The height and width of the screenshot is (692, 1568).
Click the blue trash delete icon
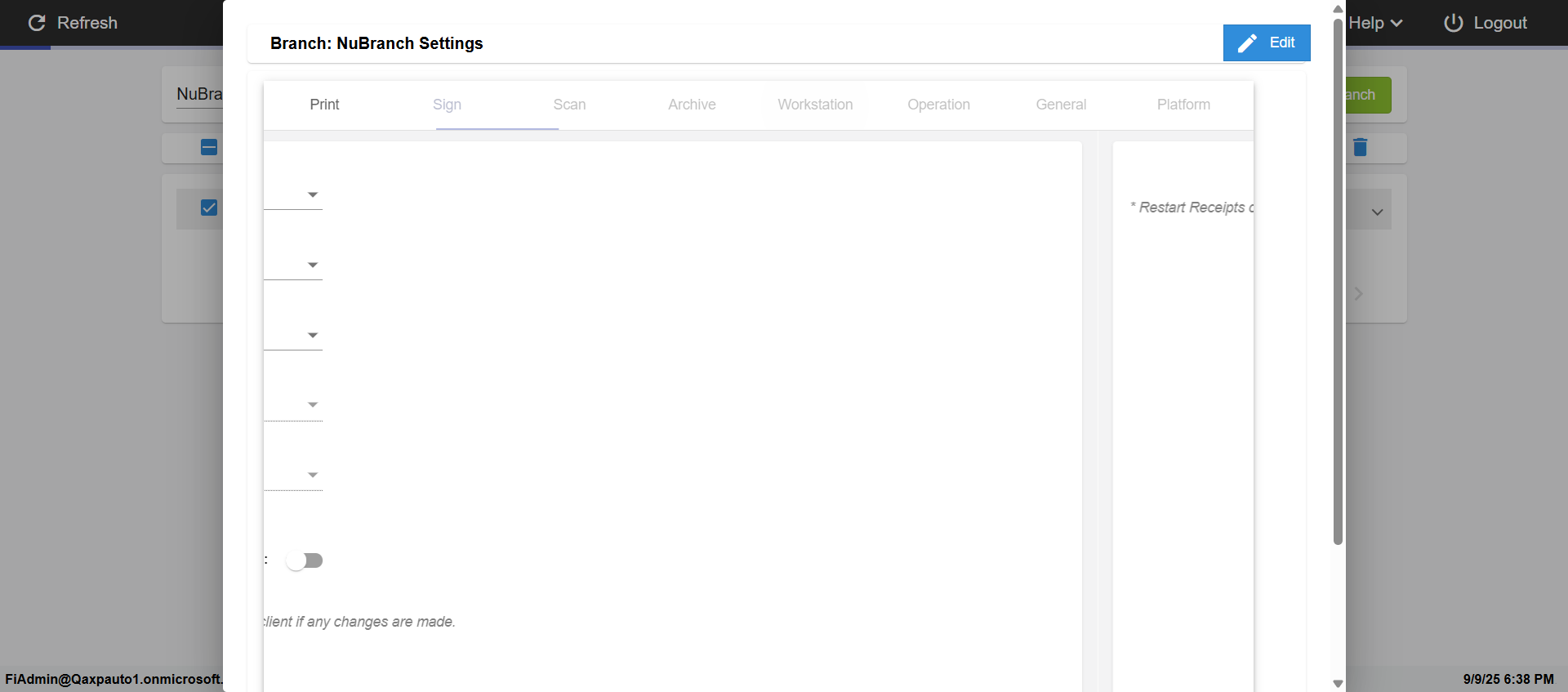click(1360, 147)
